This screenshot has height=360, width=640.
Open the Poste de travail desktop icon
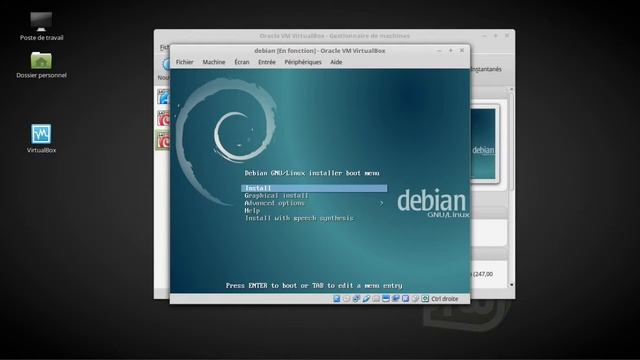click(x=41, y=27)
